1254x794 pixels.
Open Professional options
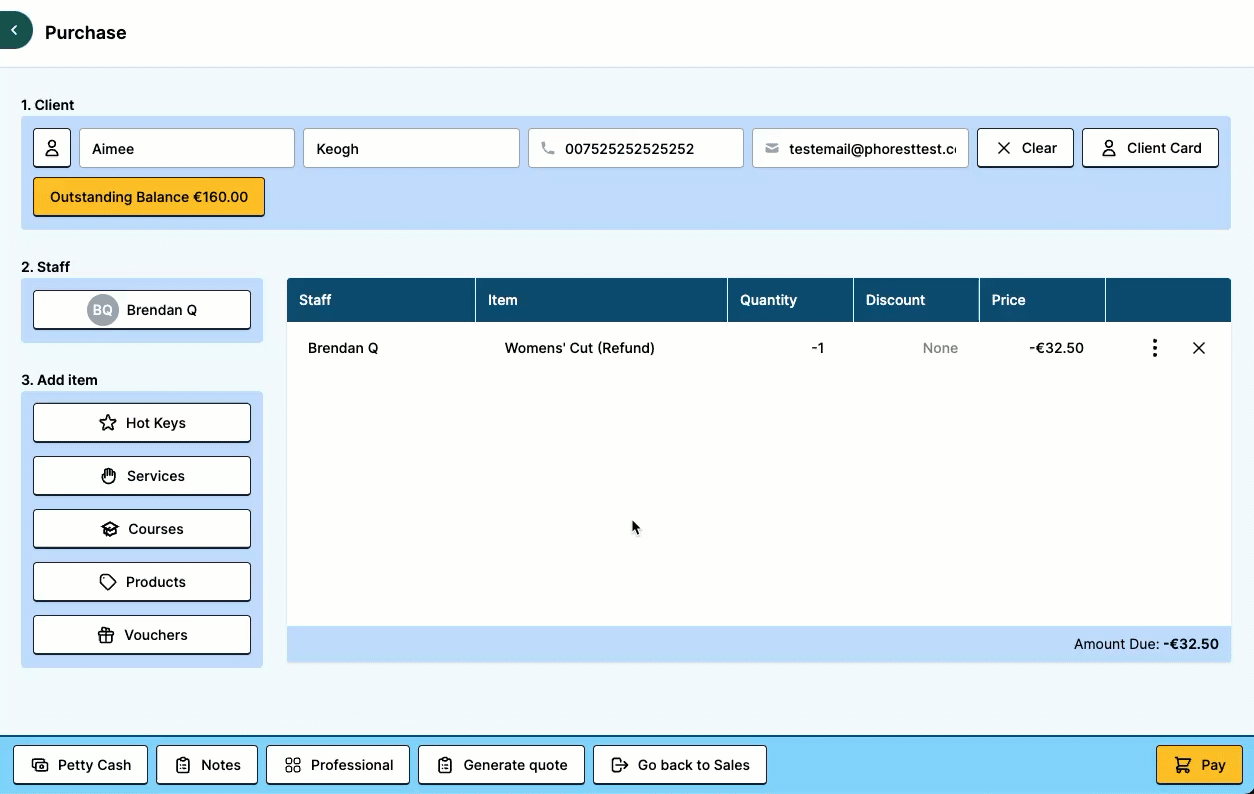coord(338,765)
